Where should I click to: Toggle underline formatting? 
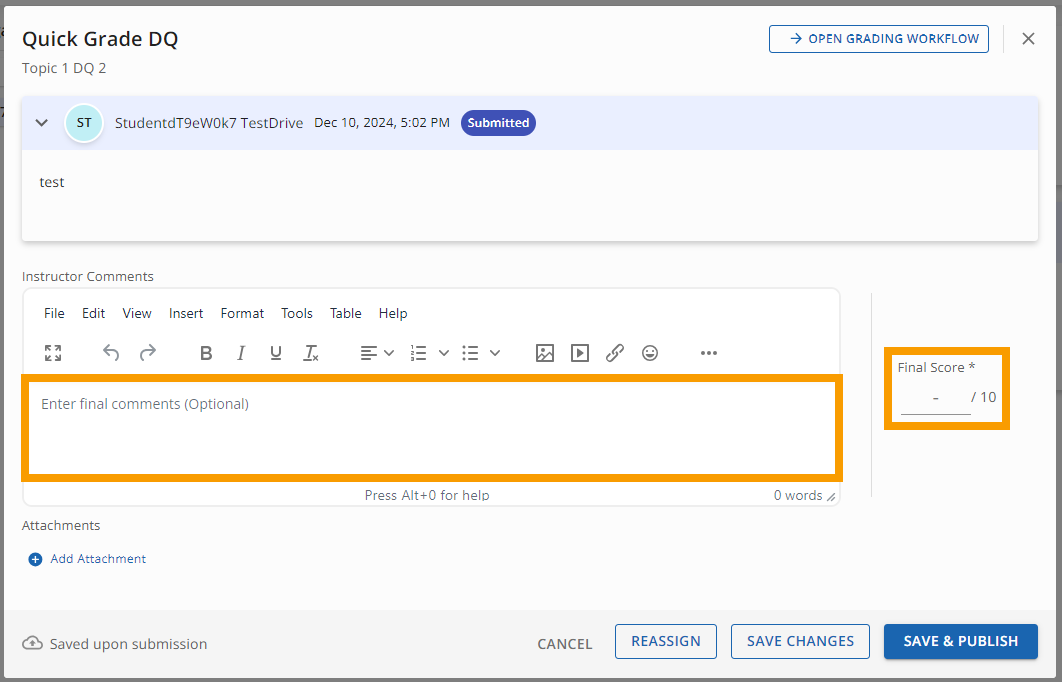click(276, 353)
